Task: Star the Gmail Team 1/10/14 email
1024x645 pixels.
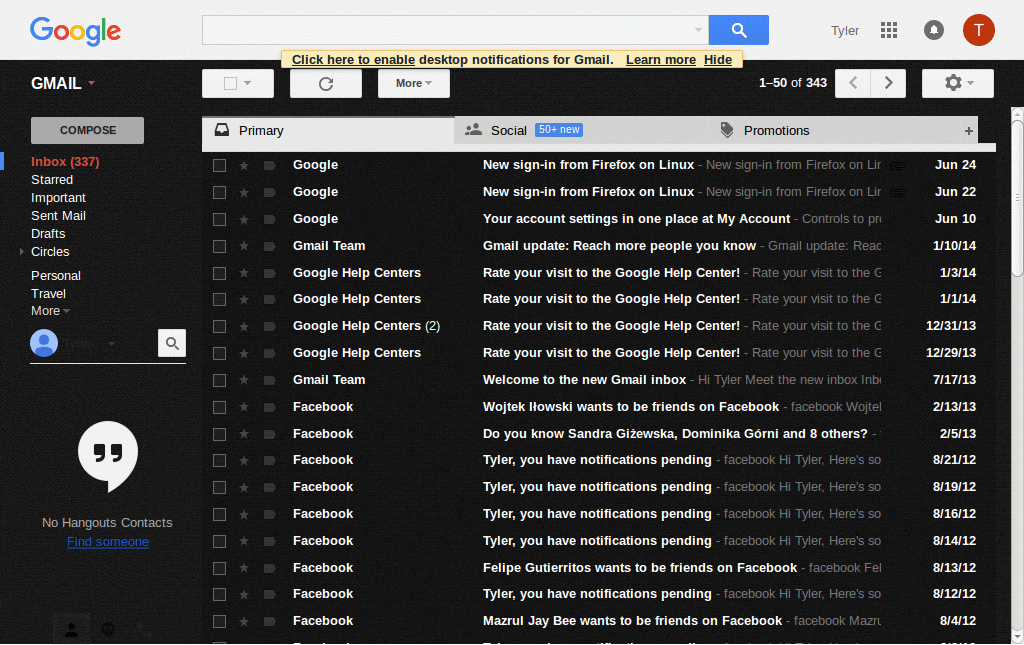Action: 244,247
